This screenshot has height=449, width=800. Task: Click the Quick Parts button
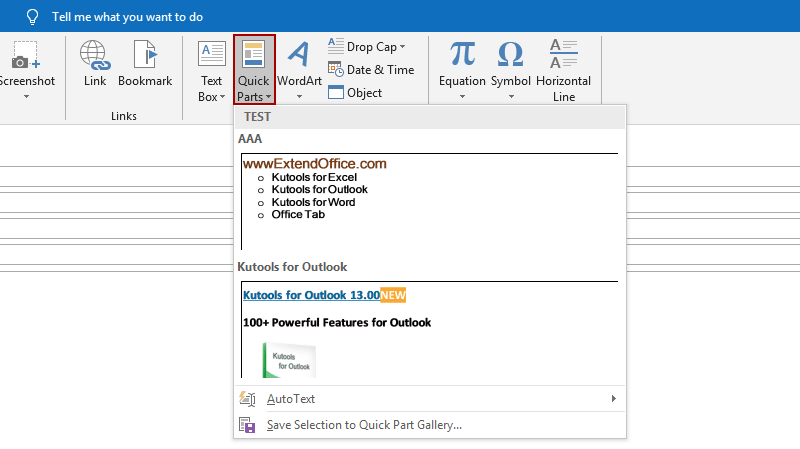pyautogui.click(x=254, y=69)
